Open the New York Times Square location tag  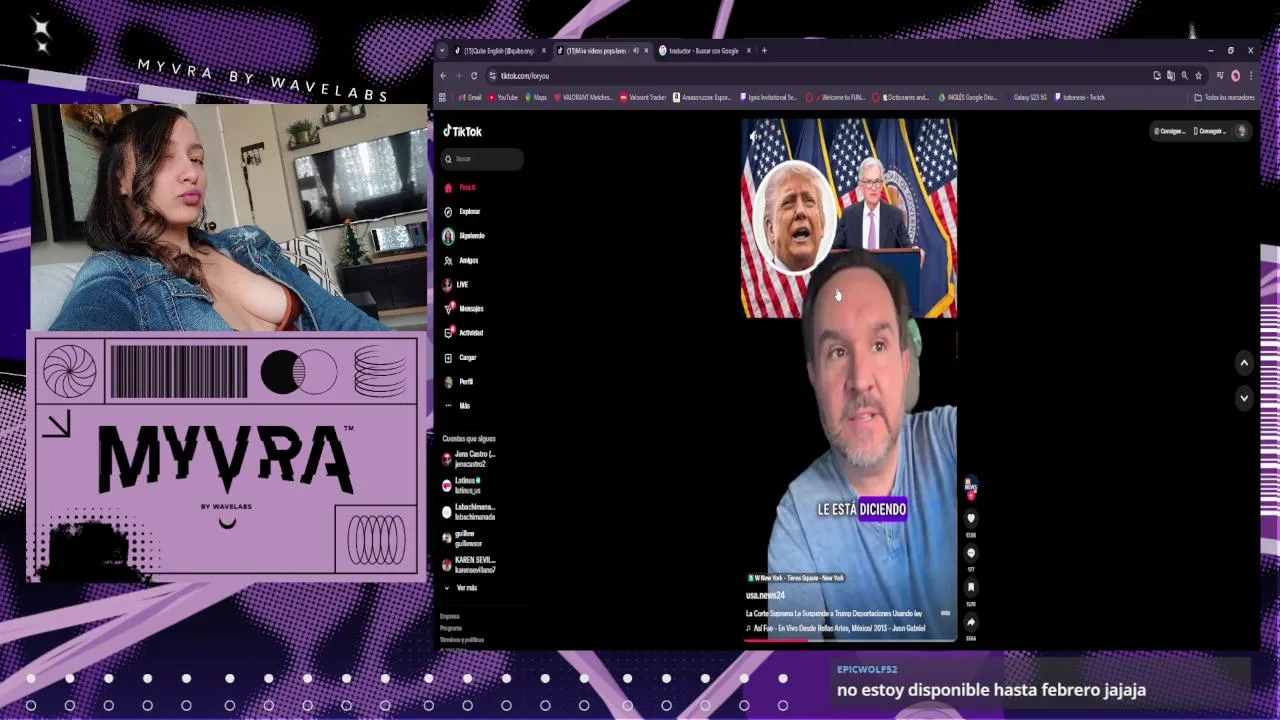[x=796, y=578]
